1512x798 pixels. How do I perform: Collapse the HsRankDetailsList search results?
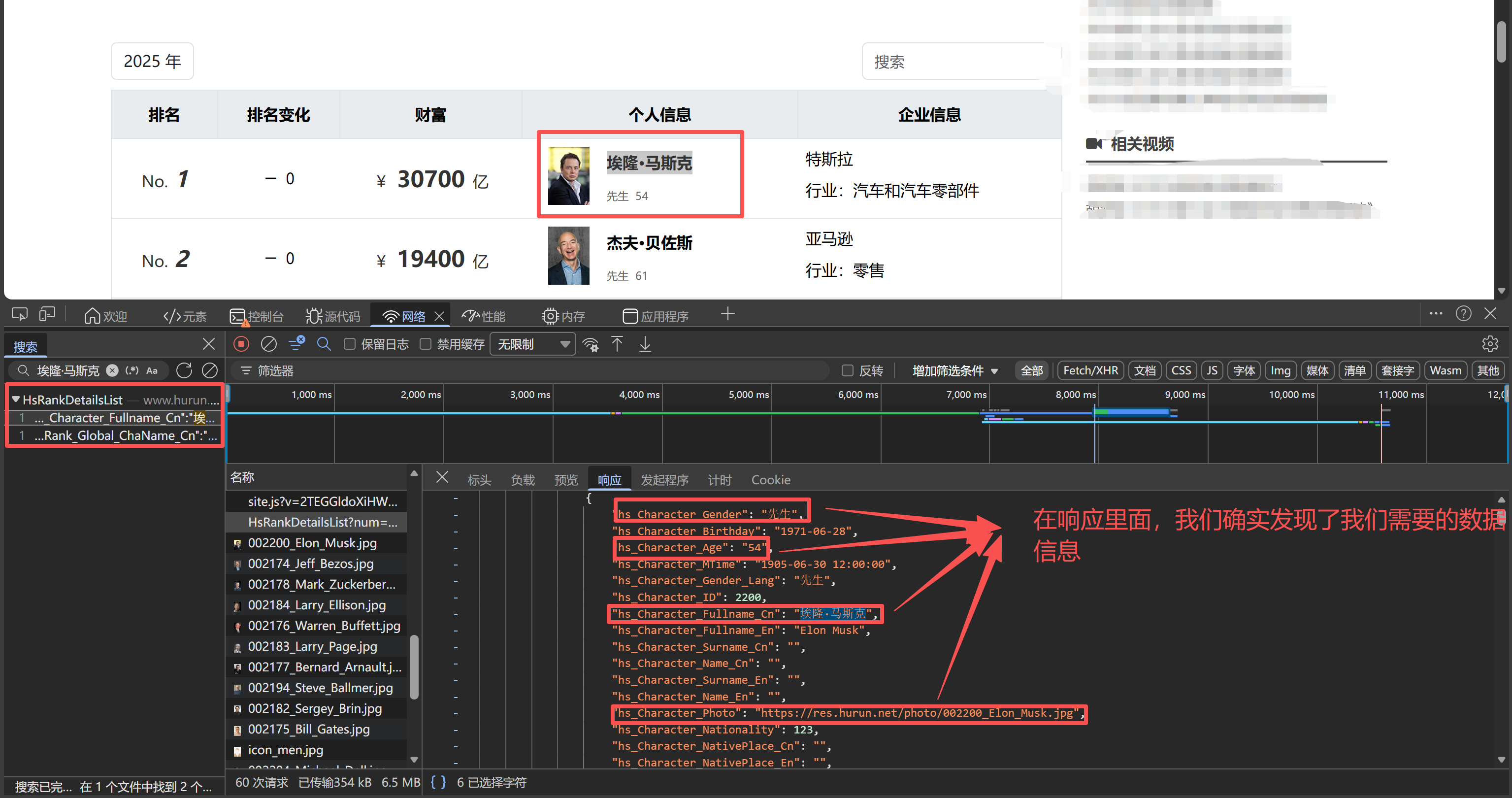[x=16, y=399]
